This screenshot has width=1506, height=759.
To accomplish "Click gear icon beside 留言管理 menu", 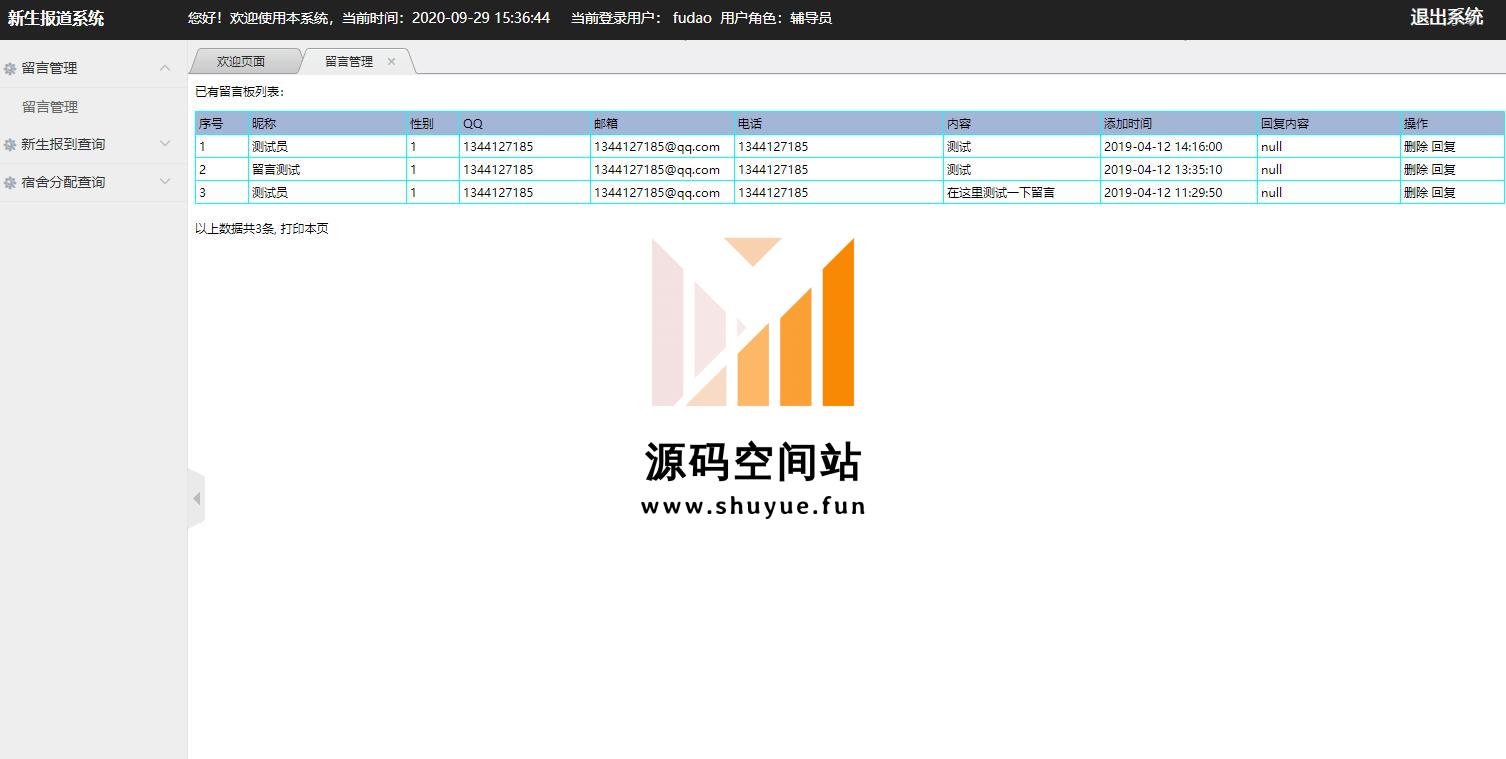I will [x=10, y=69].
